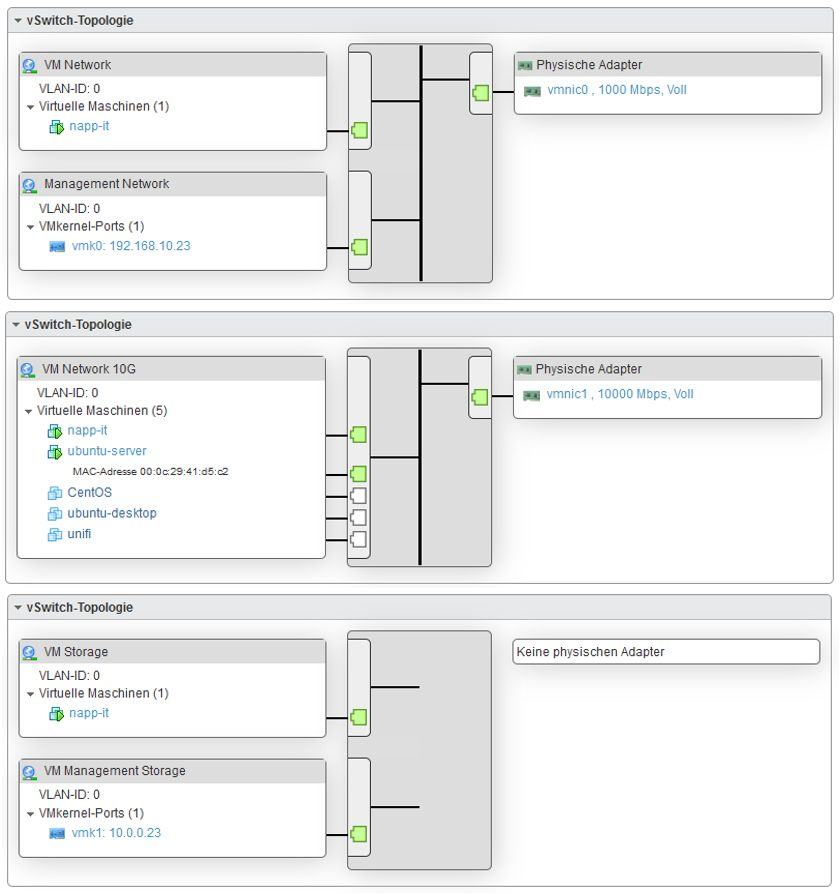The width and height of the screenshot is (840, 894).
Task: Select napp-it under VM Storage
Action: coord(89,713)
